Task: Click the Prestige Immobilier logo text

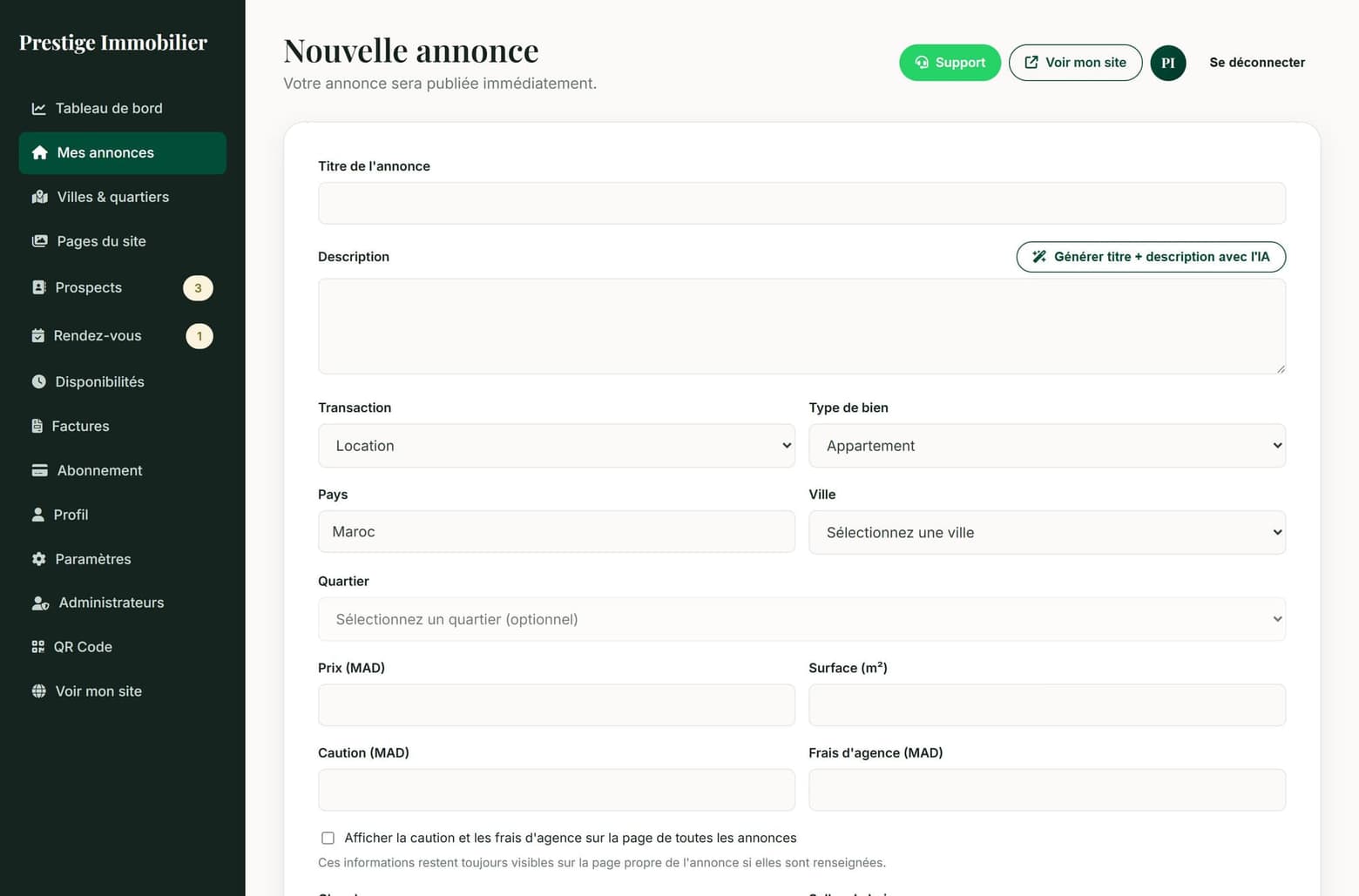Action: coord(113,43)
